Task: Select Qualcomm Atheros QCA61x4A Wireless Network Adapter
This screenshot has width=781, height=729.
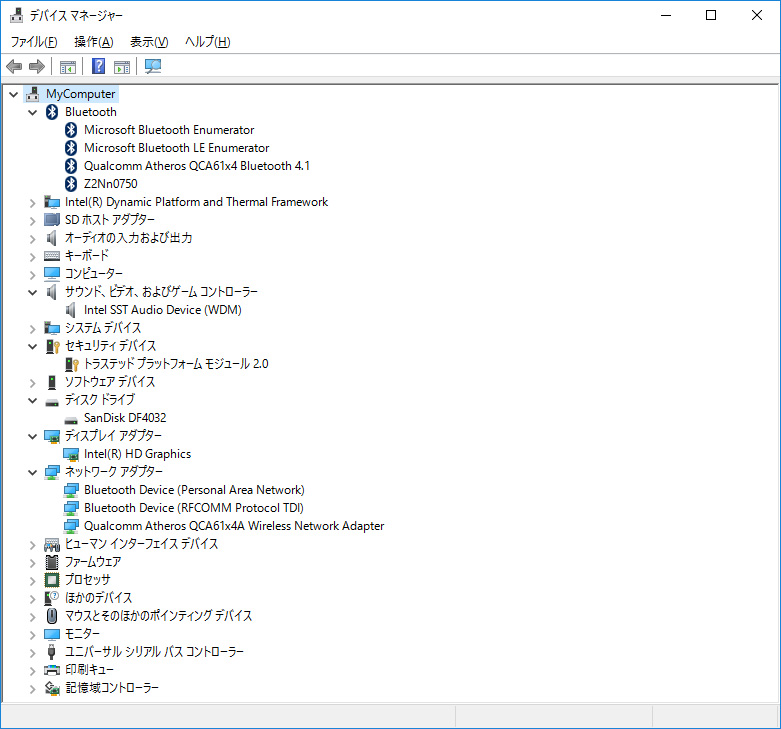Action: [x=233, y=526]
